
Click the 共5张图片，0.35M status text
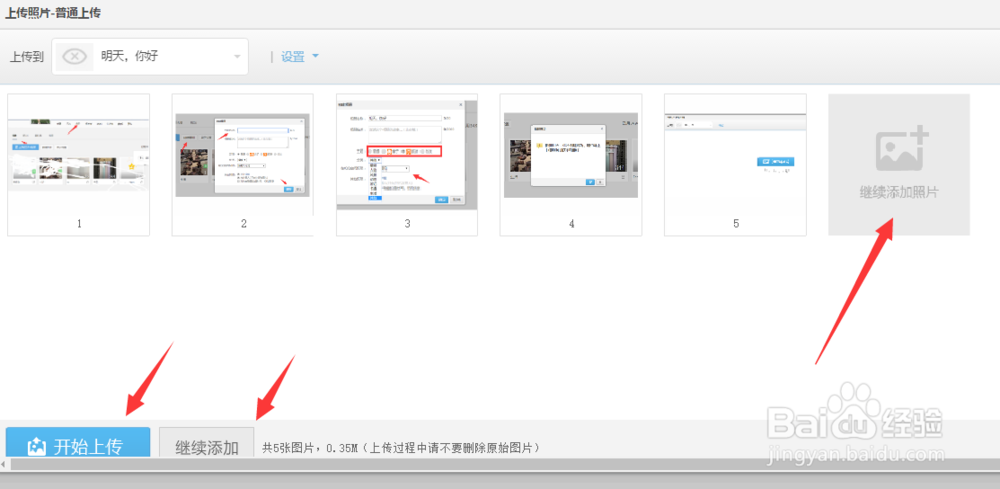pyautogui.click(x=402, y=448)
